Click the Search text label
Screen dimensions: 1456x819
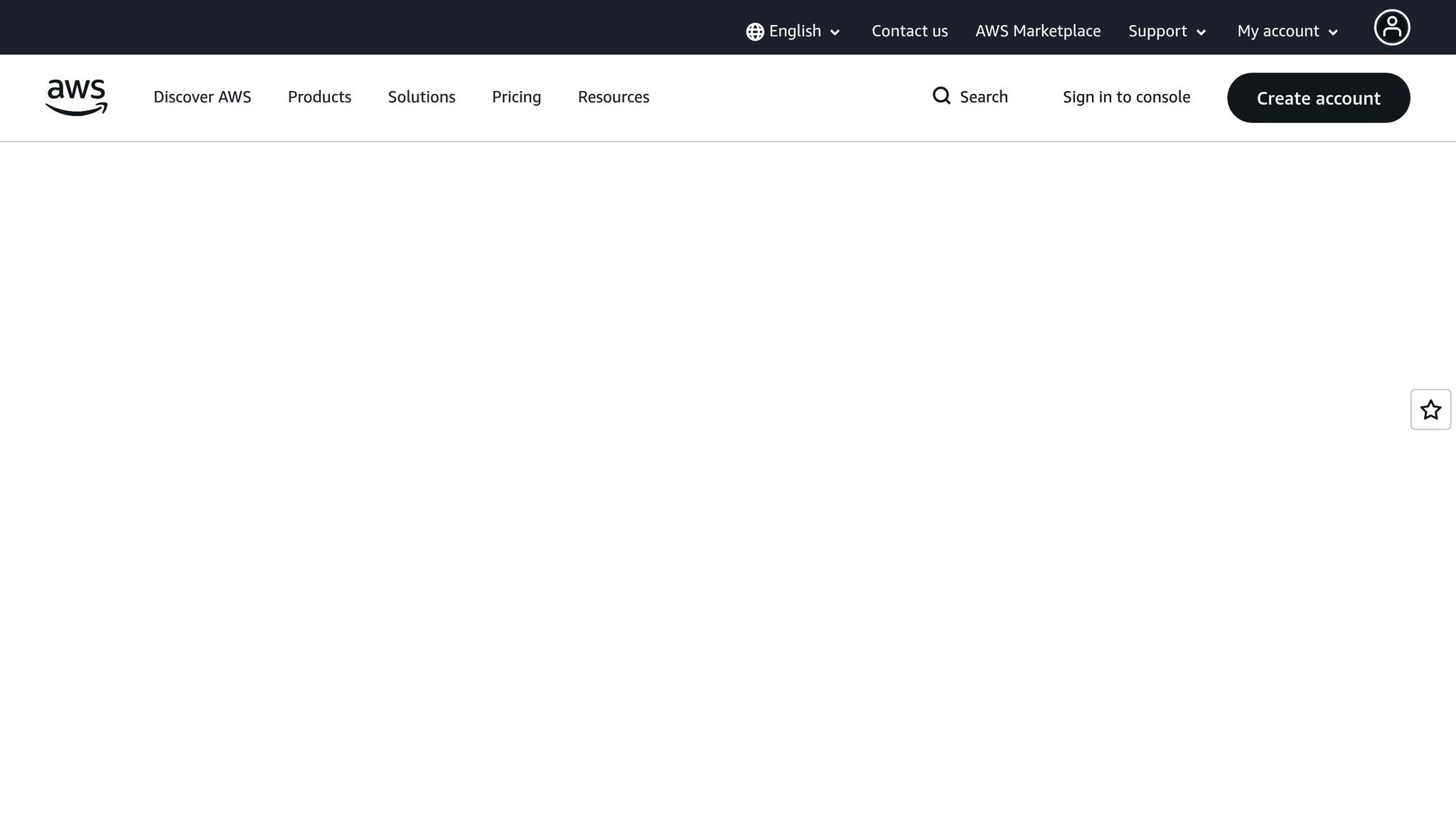983,97
